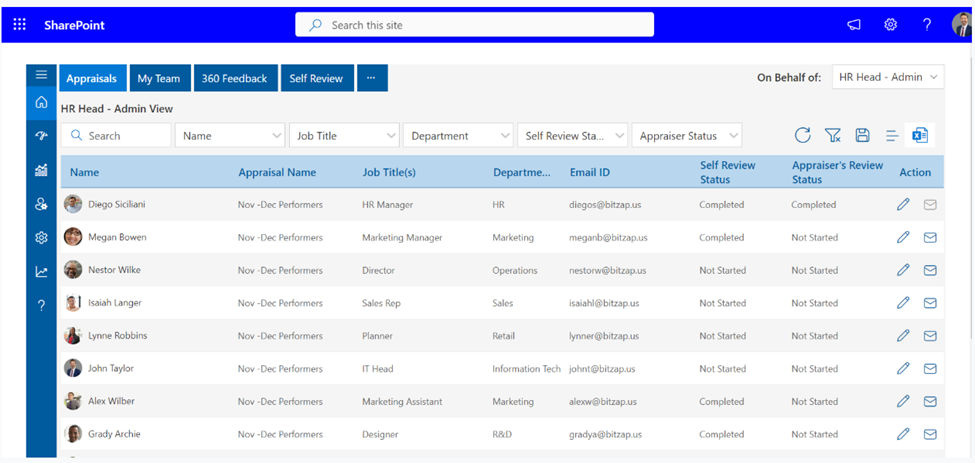Click the more options ellipsis tab button
This screenshot has width=975, height=463.
[371, 79]
